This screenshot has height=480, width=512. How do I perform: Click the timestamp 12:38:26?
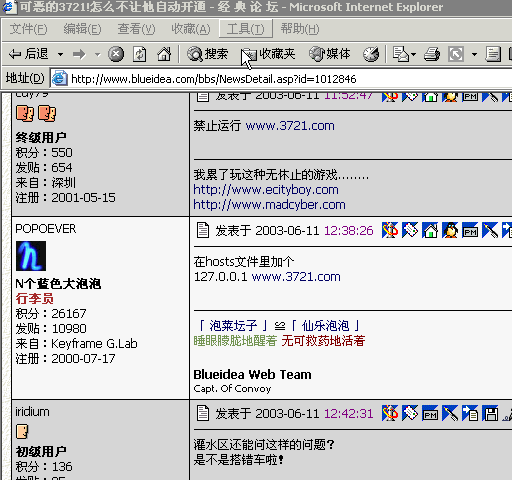(x=349, y=231)
